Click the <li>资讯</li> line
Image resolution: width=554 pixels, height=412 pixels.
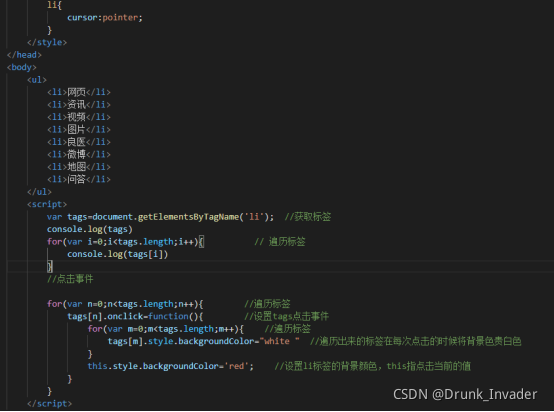pos(79,105)
